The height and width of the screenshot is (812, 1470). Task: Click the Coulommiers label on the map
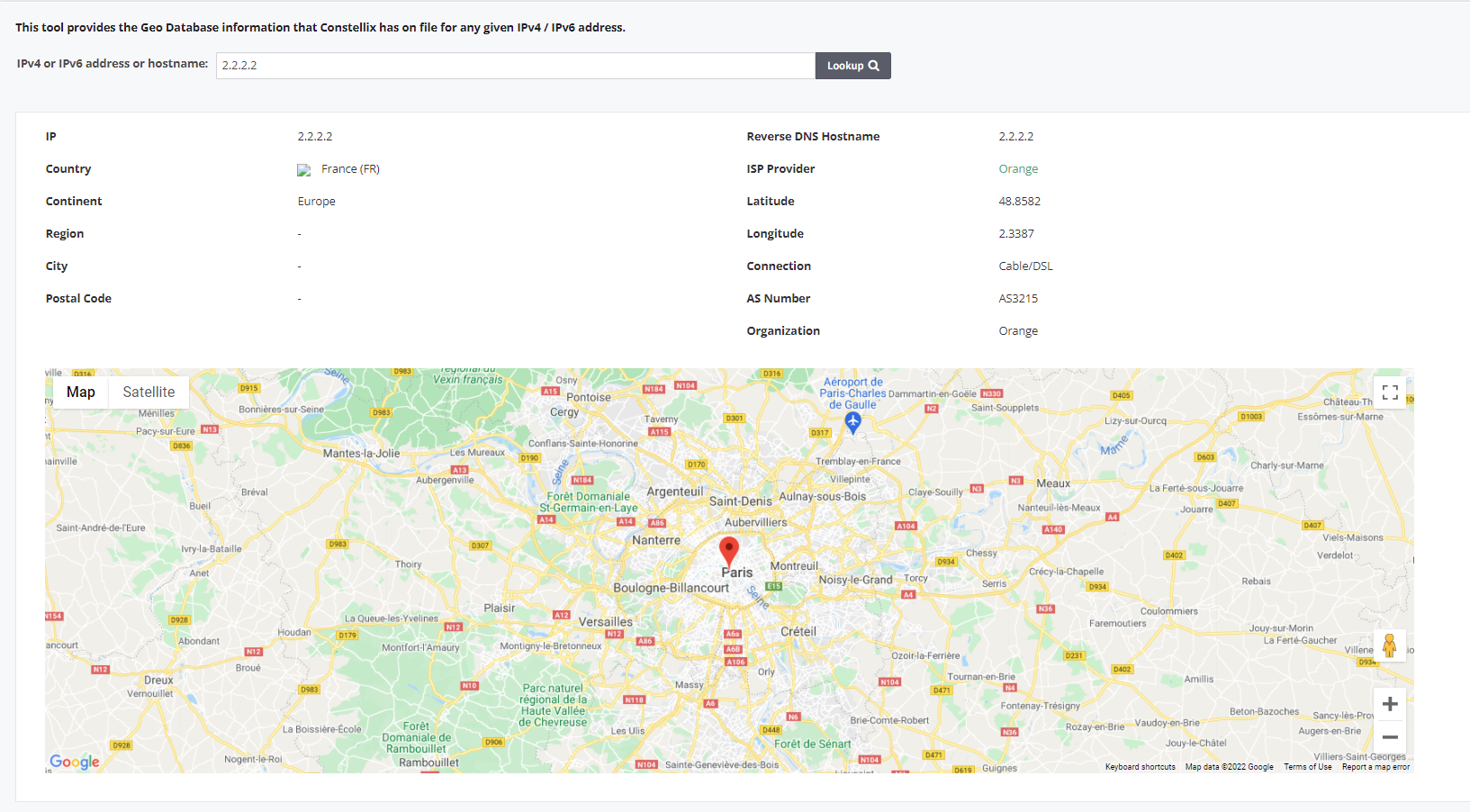point(1168,611)
